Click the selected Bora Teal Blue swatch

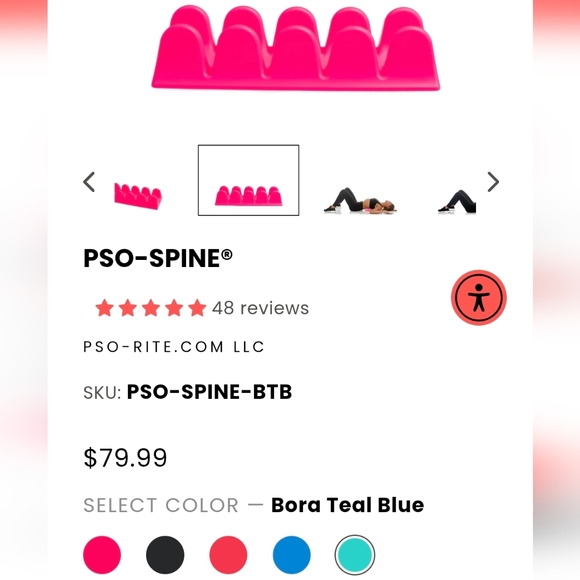(355, 554)
